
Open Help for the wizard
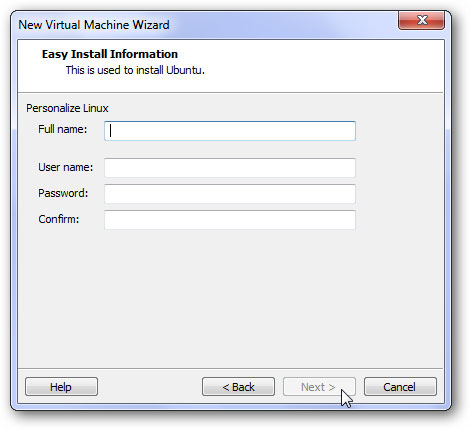pyautogui.click(x=61, y=387)
